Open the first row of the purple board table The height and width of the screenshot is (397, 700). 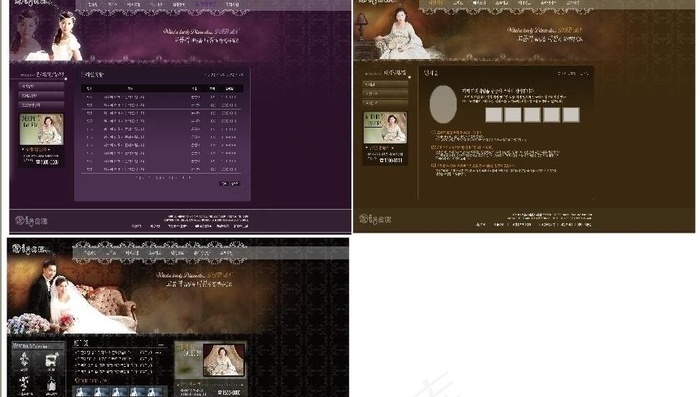tap(162, 97)
